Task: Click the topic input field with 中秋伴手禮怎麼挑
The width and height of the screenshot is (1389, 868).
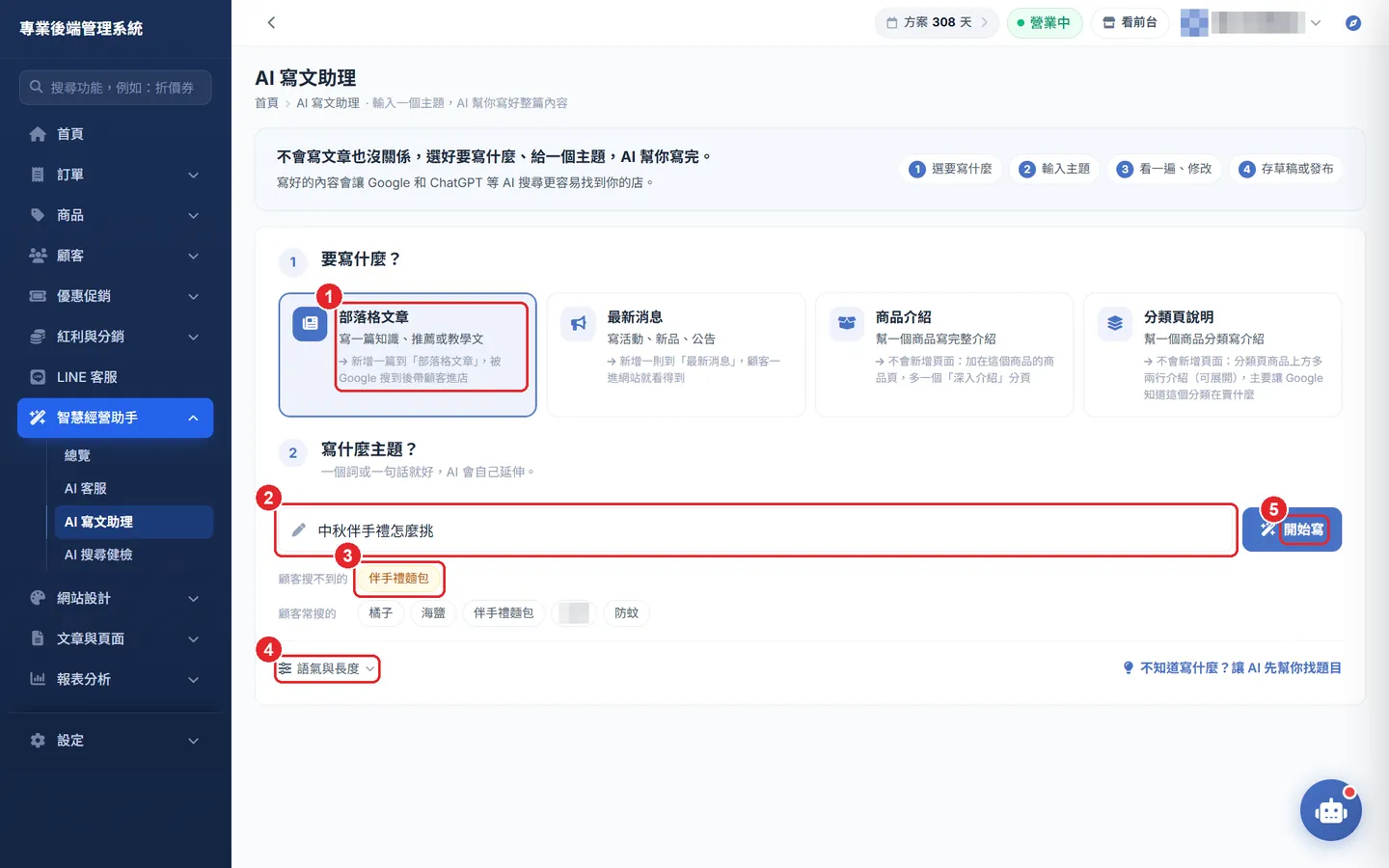Action: click(756, 530)
